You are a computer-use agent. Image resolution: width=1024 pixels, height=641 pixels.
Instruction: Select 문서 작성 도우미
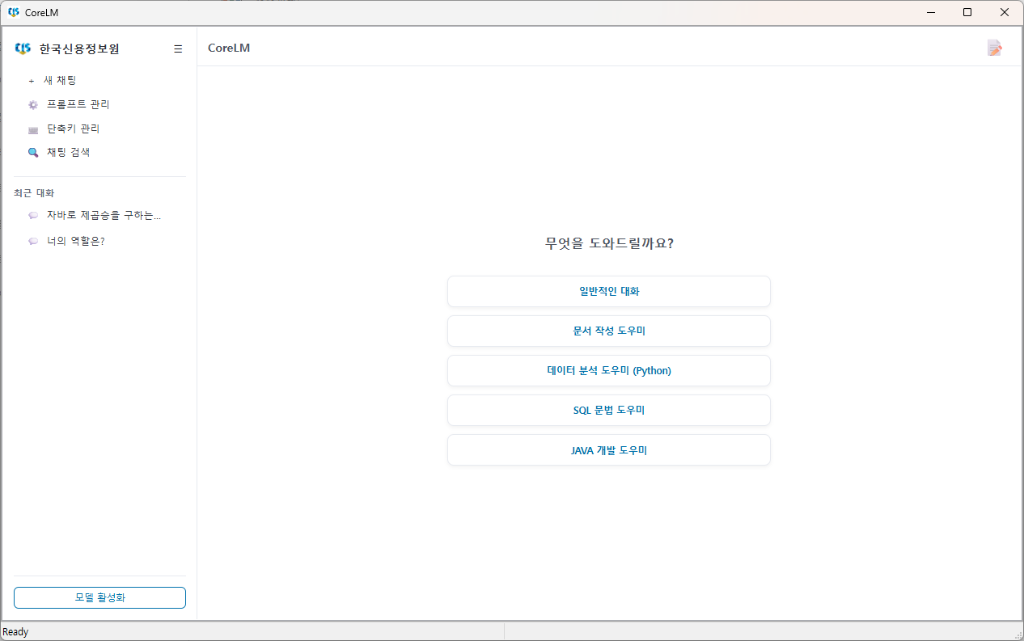608,331
